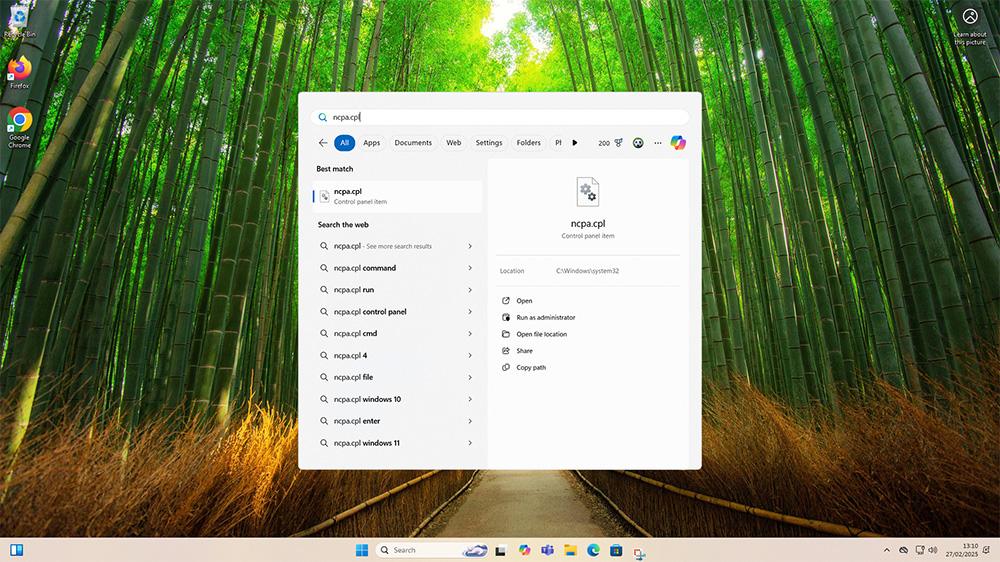Image resolution: width=1000 pixels, height=562 pixels.
Task: Open the Firefox desktop shortcut
Action: 19,72
